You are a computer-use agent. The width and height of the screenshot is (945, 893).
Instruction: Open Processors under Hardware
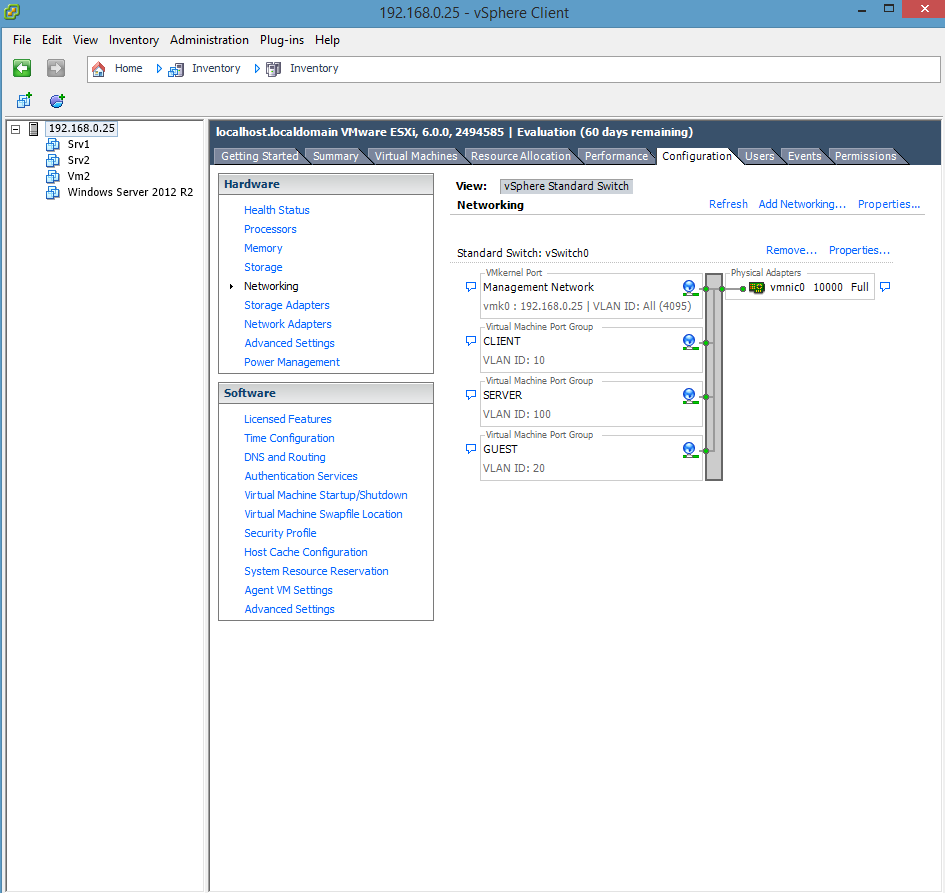click(x=270, y=229)
